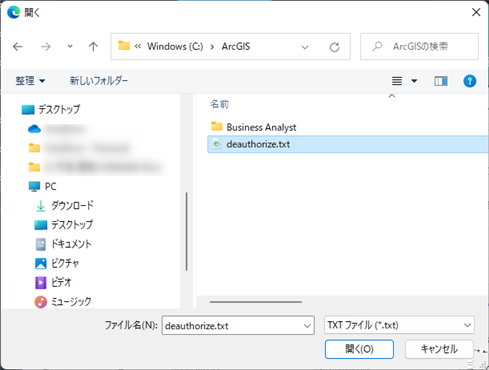Sort by 名前 column header

pyautogui.click(x=219, y=104)
